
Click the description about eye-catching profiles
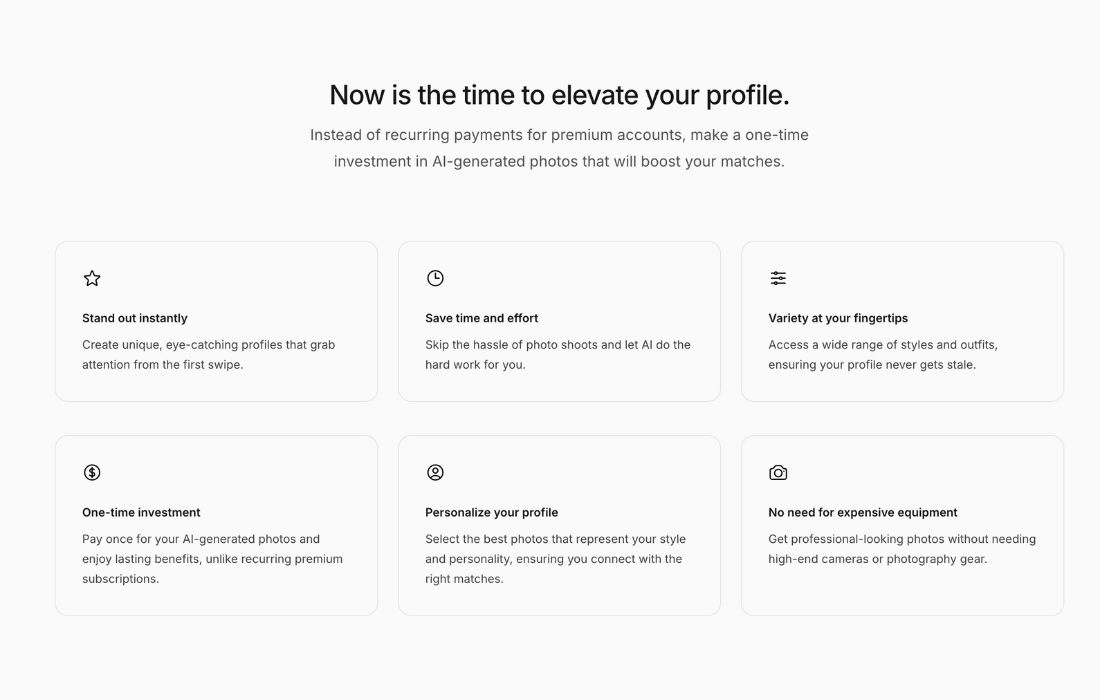[x=208, y=354]
